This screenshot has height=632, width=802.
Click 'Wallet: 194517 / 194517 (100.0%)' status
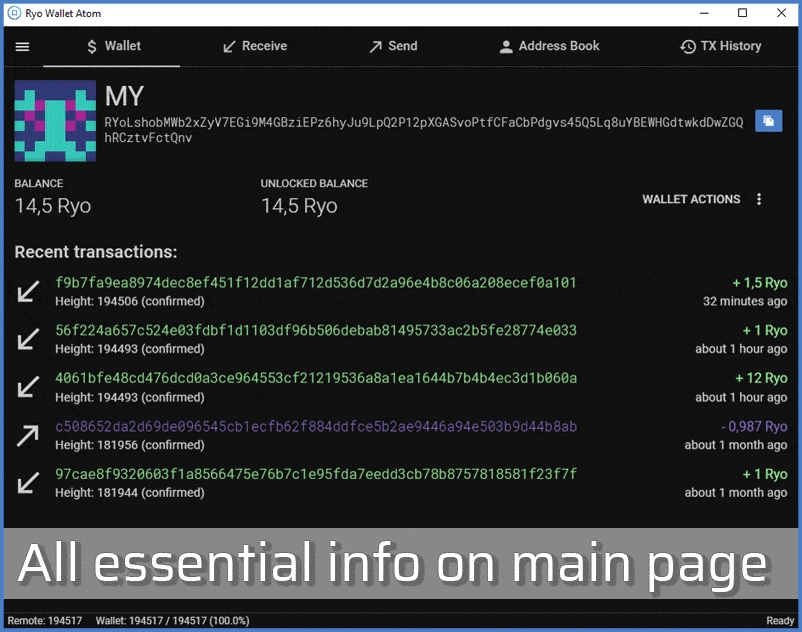(x=172, y=621)
